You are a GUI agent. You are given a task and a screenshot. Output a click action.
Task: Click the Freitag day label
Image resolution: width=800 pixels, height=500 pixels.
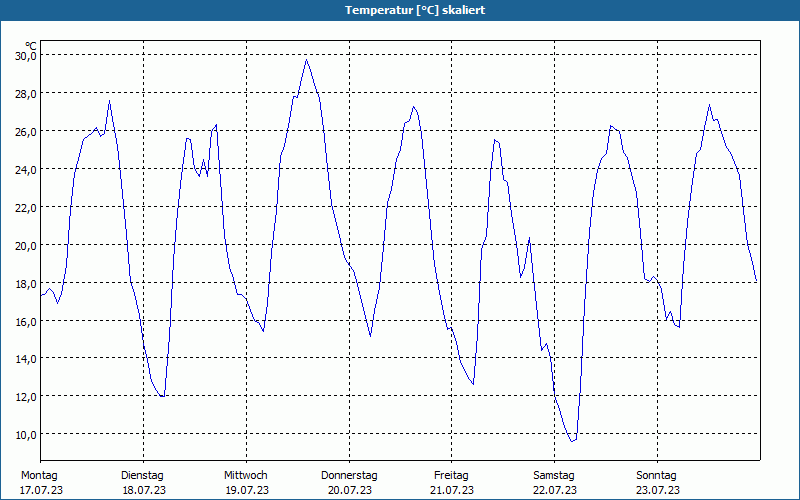click(452, 476)
